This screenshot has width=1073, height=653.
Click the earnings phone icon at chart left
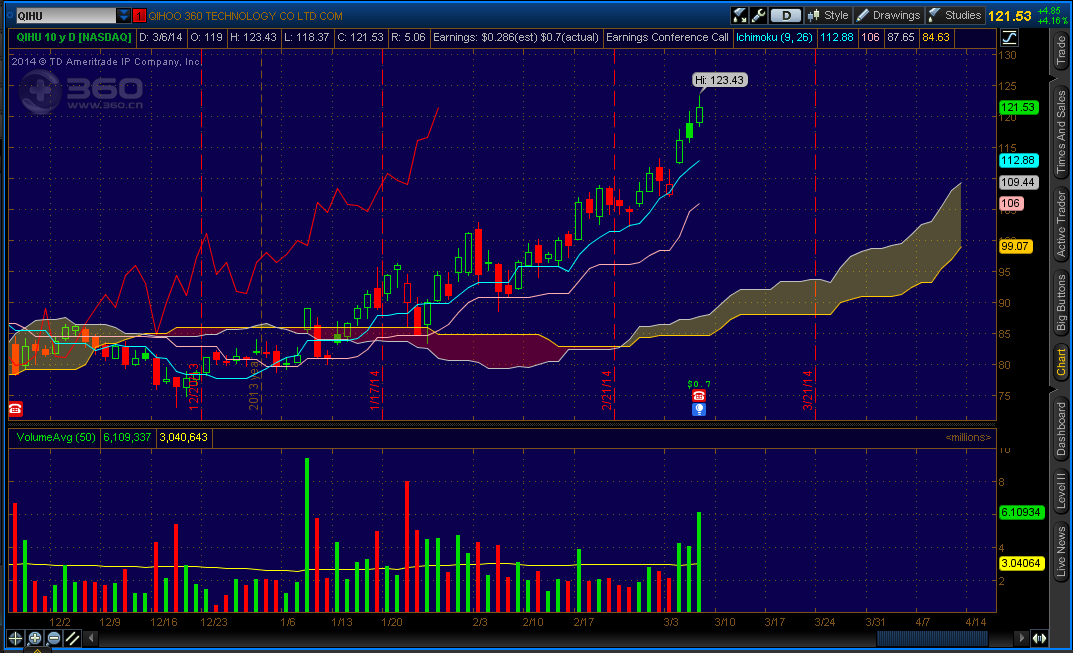pyautogui.click(x=15, y=409)
